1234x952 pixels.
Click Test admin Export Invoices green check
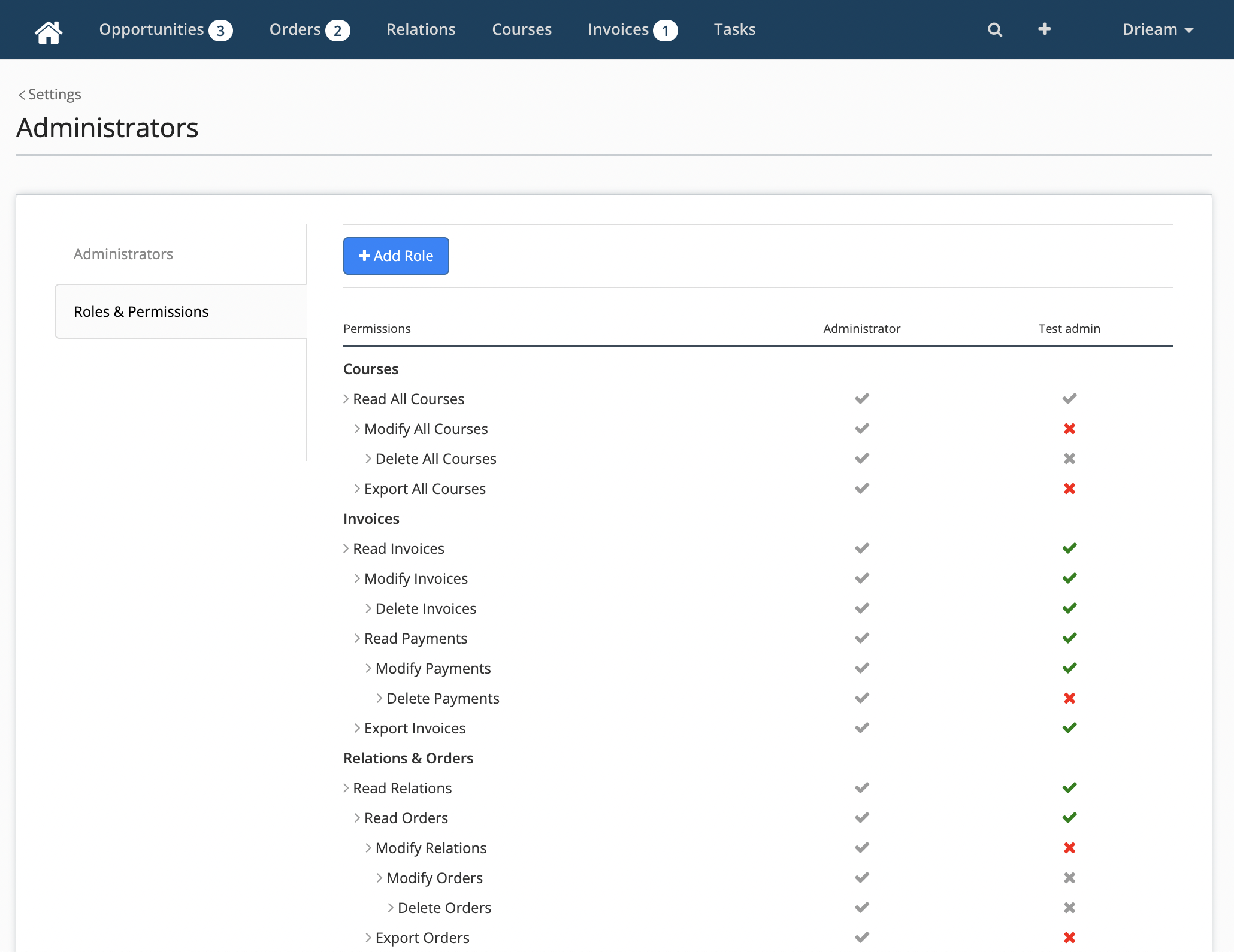coord(1069,727)
